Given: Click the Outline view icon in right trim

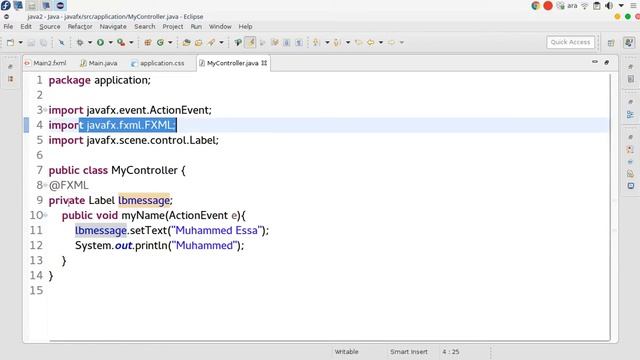Looking at the screenshot, I should 630,114.
